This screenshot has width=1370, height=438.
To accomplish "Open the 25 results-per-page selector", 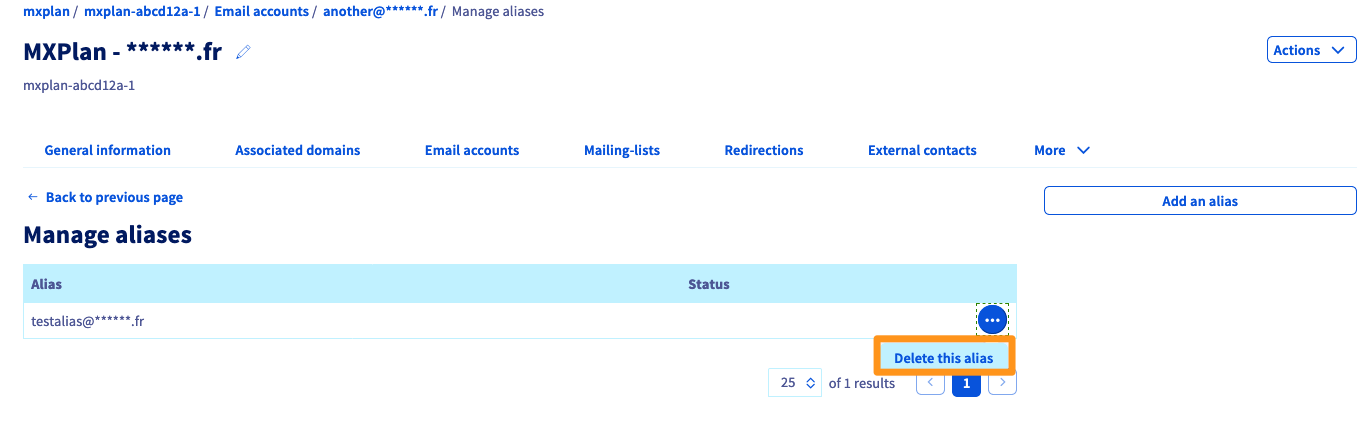I will pos(794,383).
